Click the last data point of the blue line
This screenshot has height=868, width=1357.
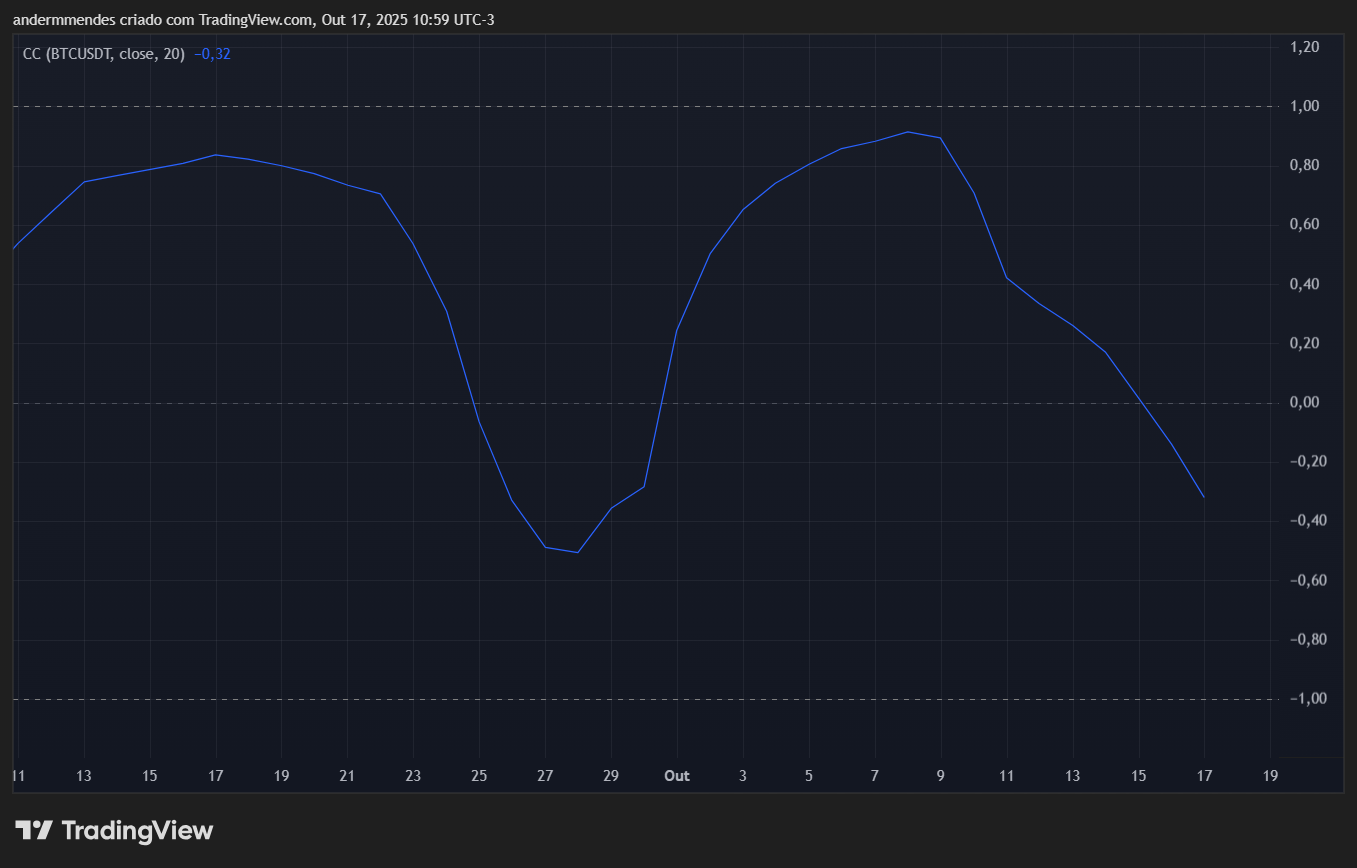point(1204,497)
